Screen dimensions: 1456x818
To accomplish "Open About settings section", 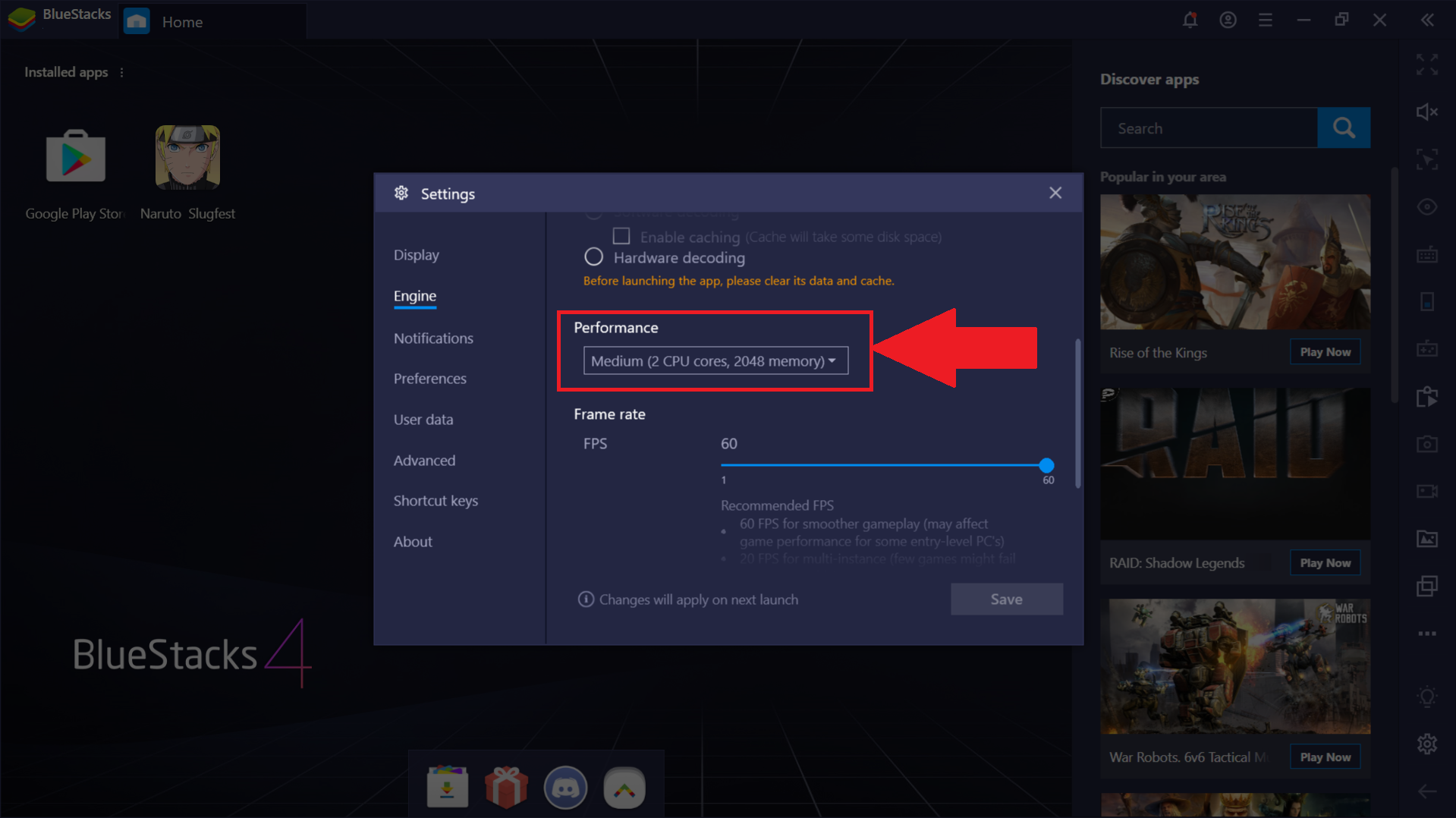I will 413,542.
